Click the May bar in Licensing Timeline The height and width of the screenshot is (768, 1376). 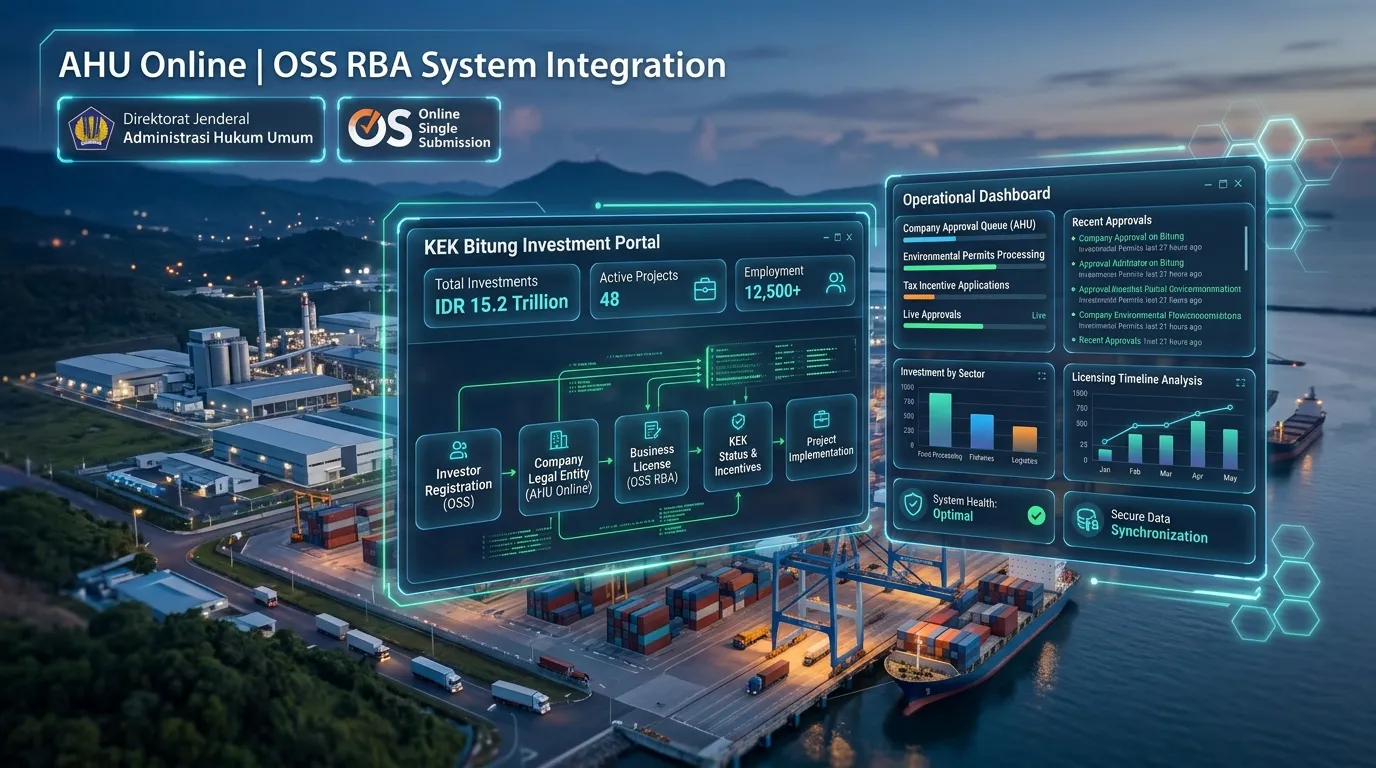pyautogui.click(x=1230, y=448)
